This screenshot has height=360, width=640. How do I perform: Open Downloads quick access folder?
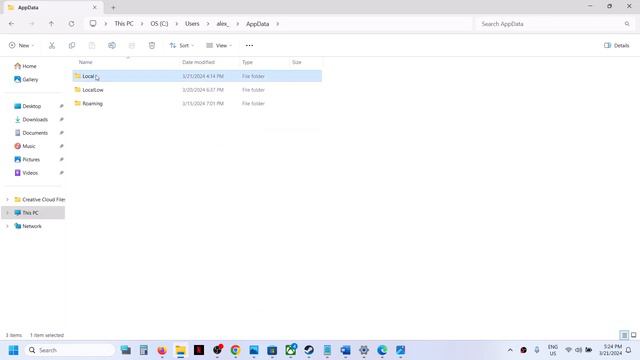[x=31, y=120]
